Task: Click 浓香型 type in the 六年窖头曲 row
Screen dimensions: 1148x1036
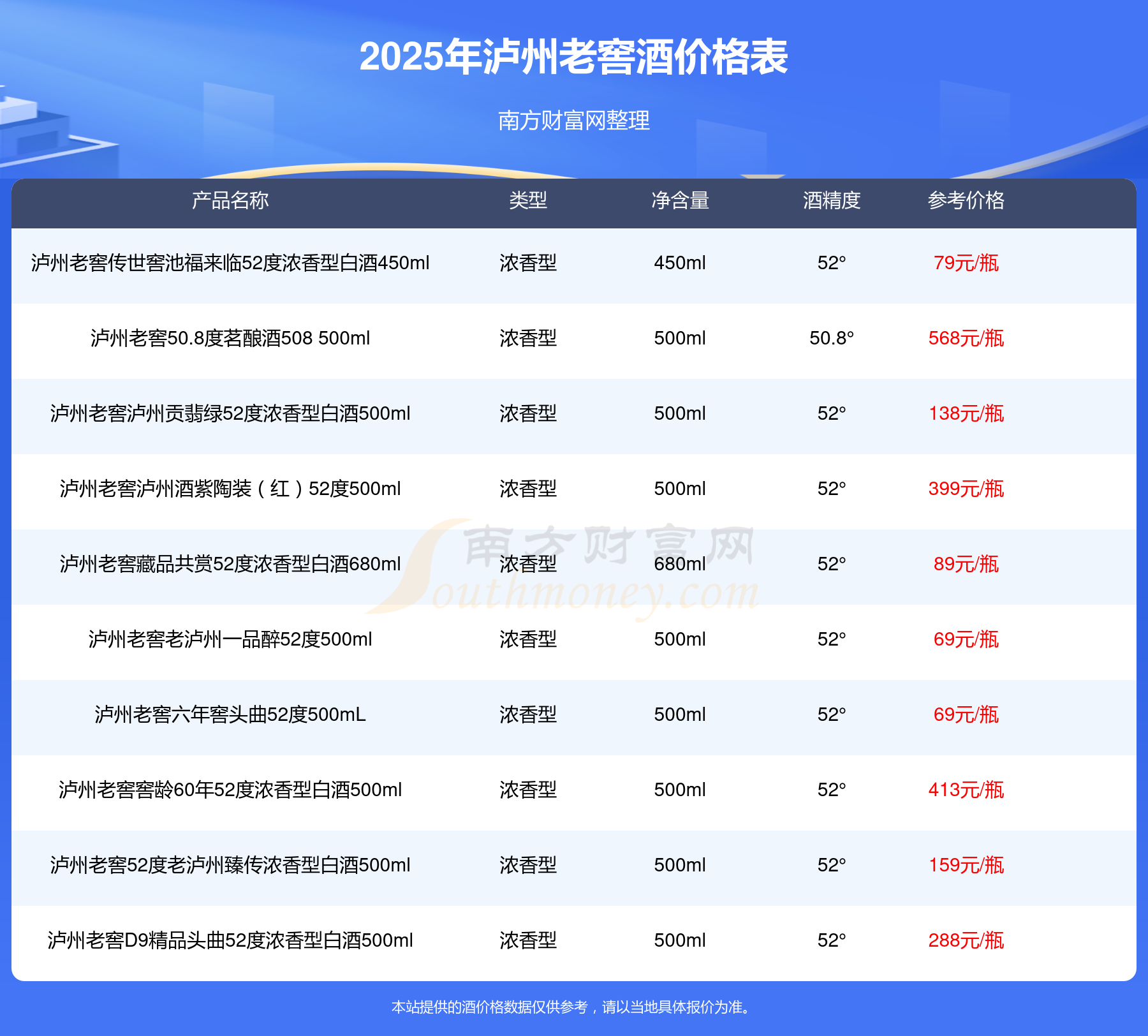Action: [x=528, y=714]
